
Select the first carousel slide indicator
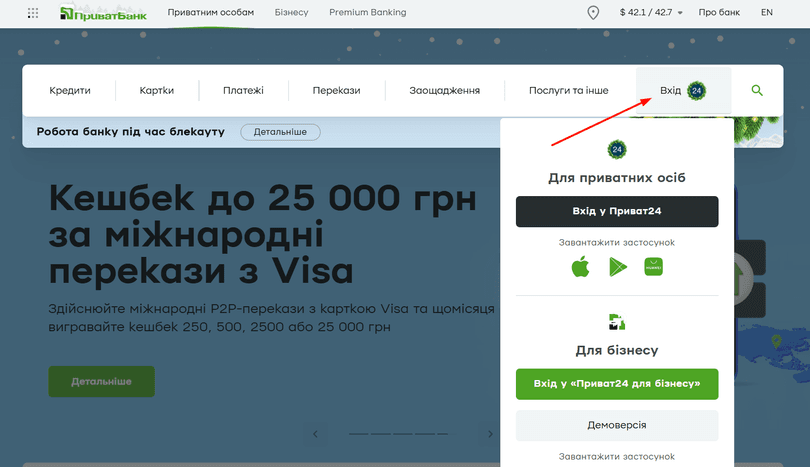pyautogui.click(x=359, y=434)
